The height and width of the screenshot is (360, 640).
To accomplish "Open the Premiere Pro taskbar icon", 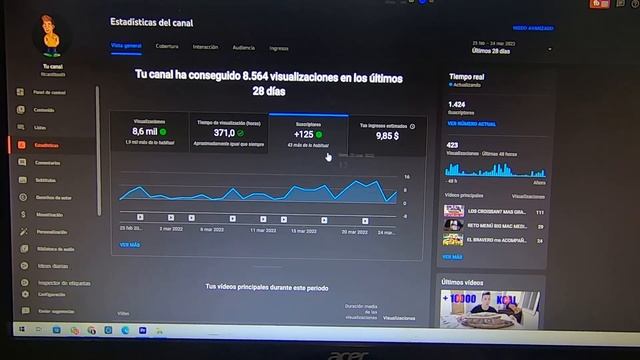I will point(142,330).
